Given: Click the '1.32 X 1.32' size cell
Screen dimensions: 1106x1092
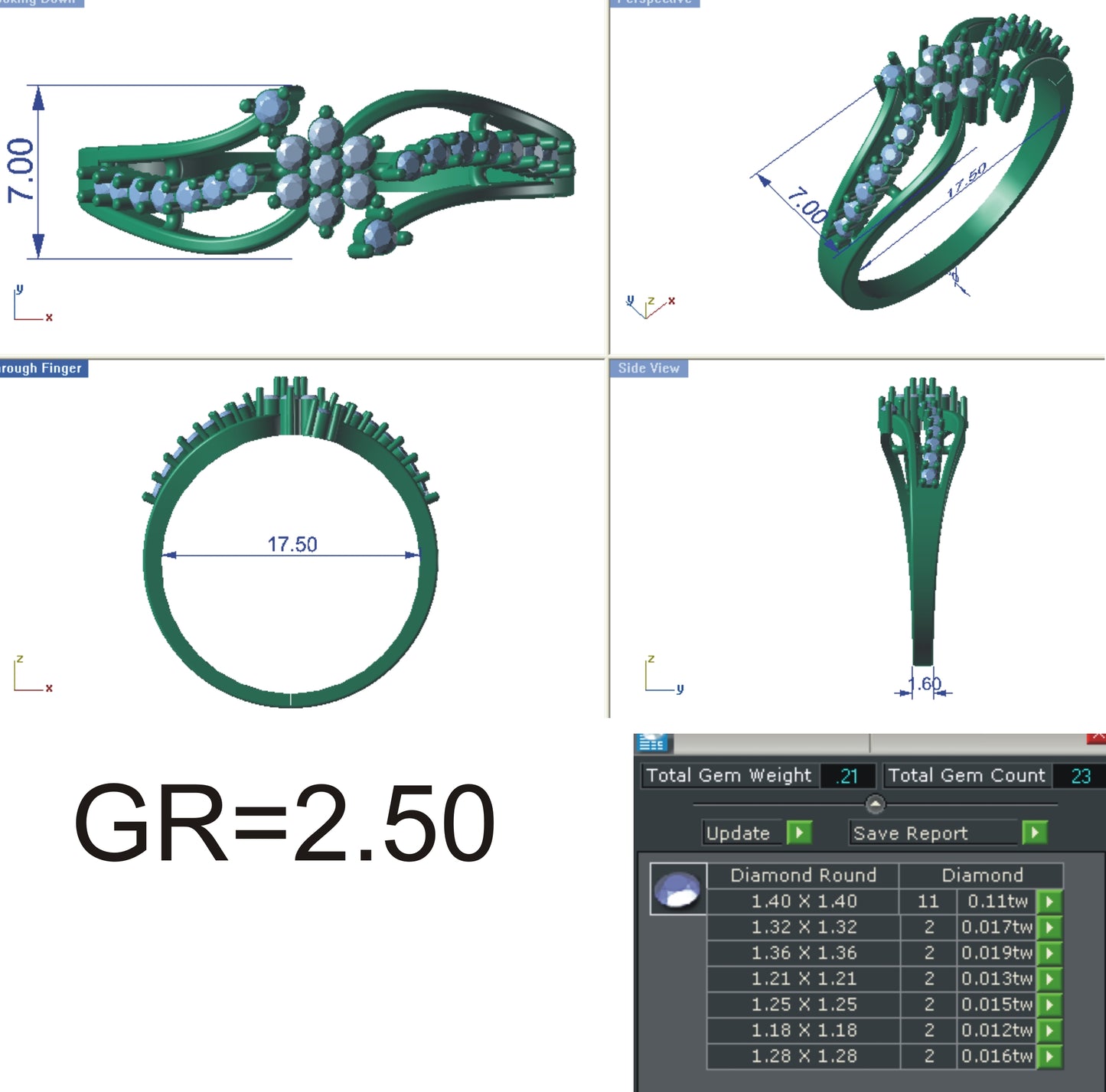Looking at the screenshot, I should pos(803,927).
